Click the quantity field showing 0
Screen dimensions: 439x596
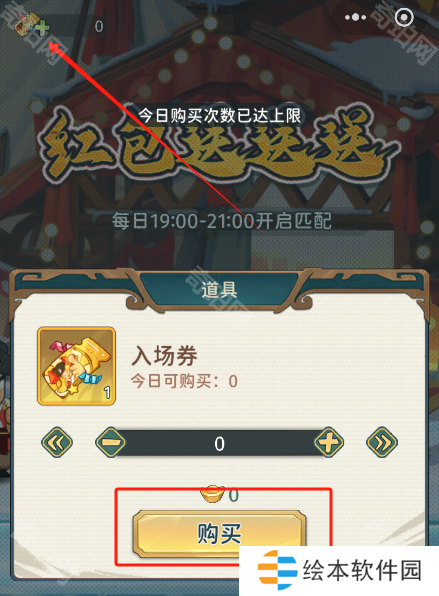tap(219, 443)
